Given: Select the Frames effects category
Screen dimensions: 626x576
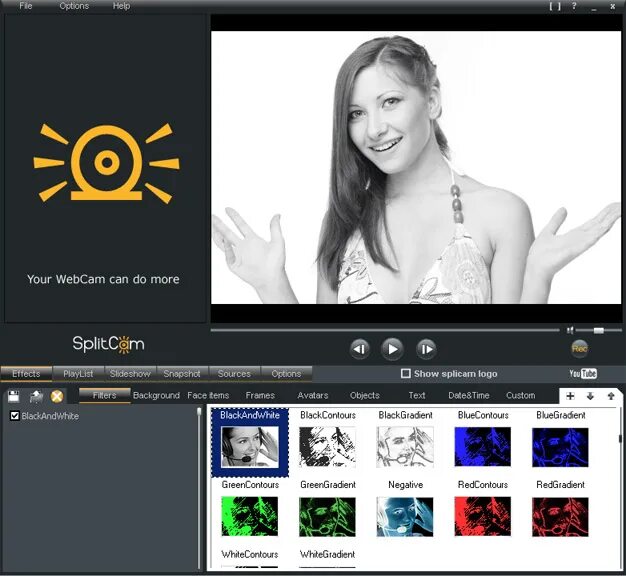Looking at the screenshot, I should tap(260, 396).
